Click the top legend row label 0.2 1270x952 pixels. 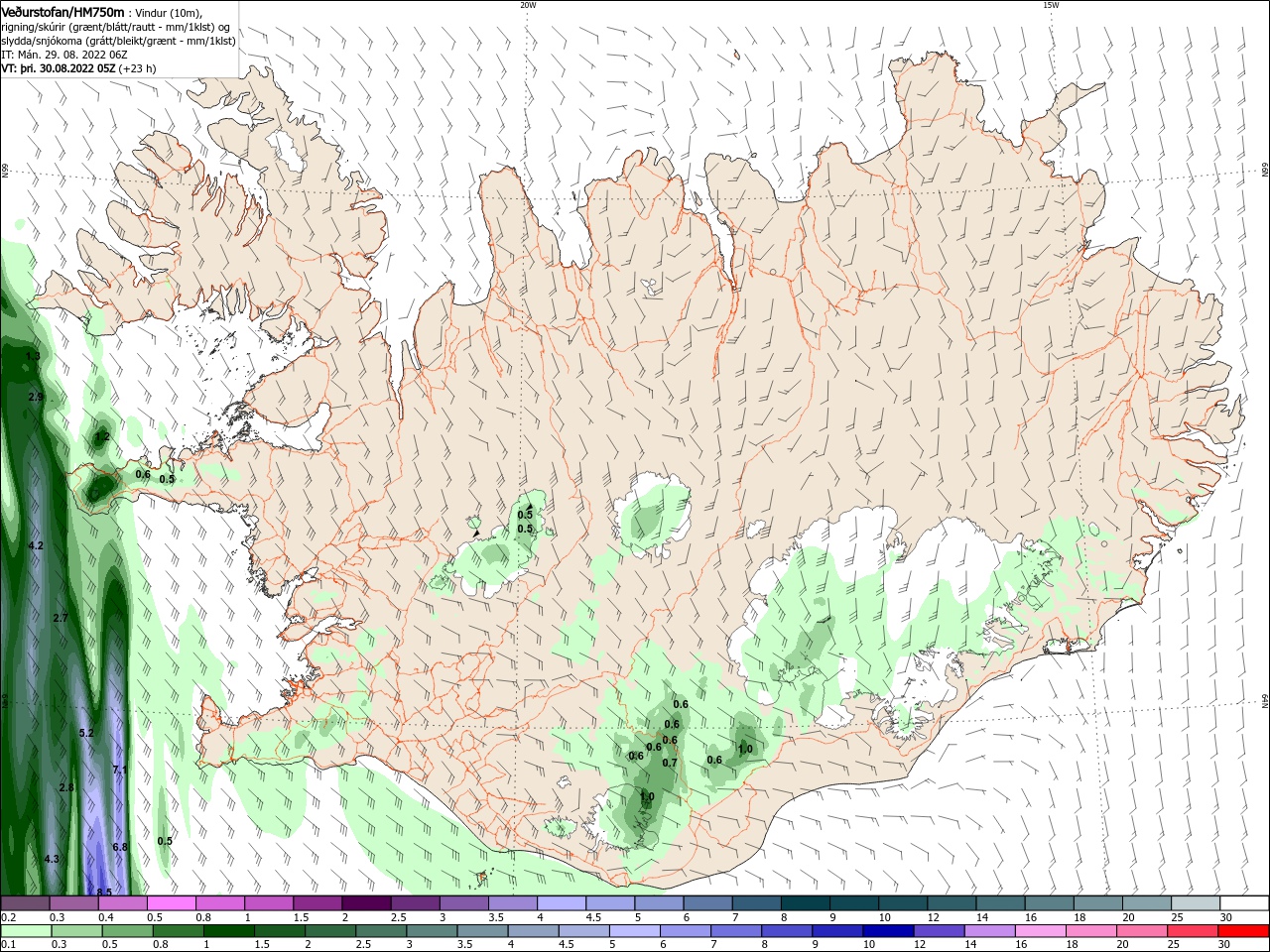tap(9, 917)
